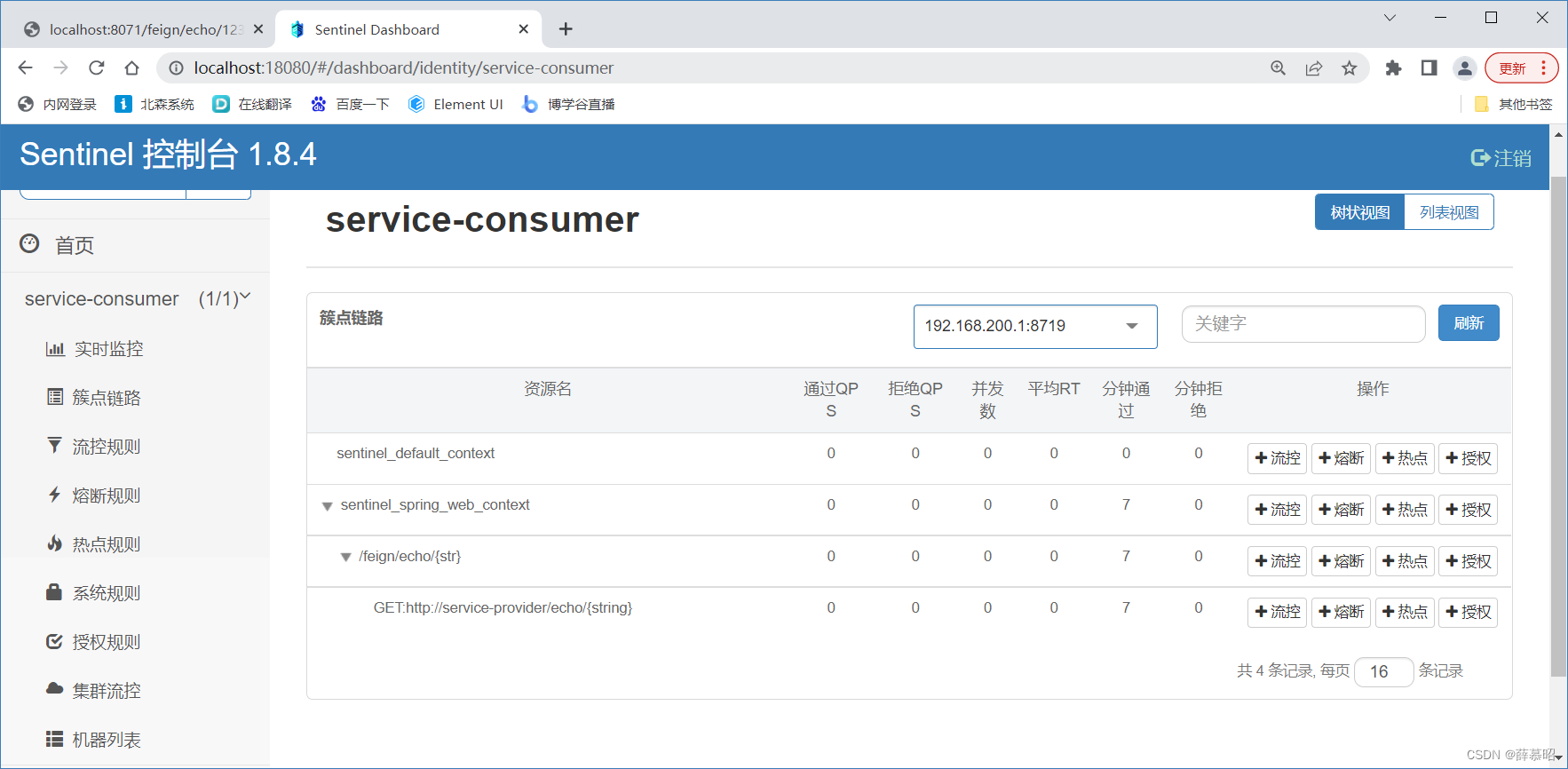
Task: Switch to 列表视图 list view
Action: point(1449,212)
